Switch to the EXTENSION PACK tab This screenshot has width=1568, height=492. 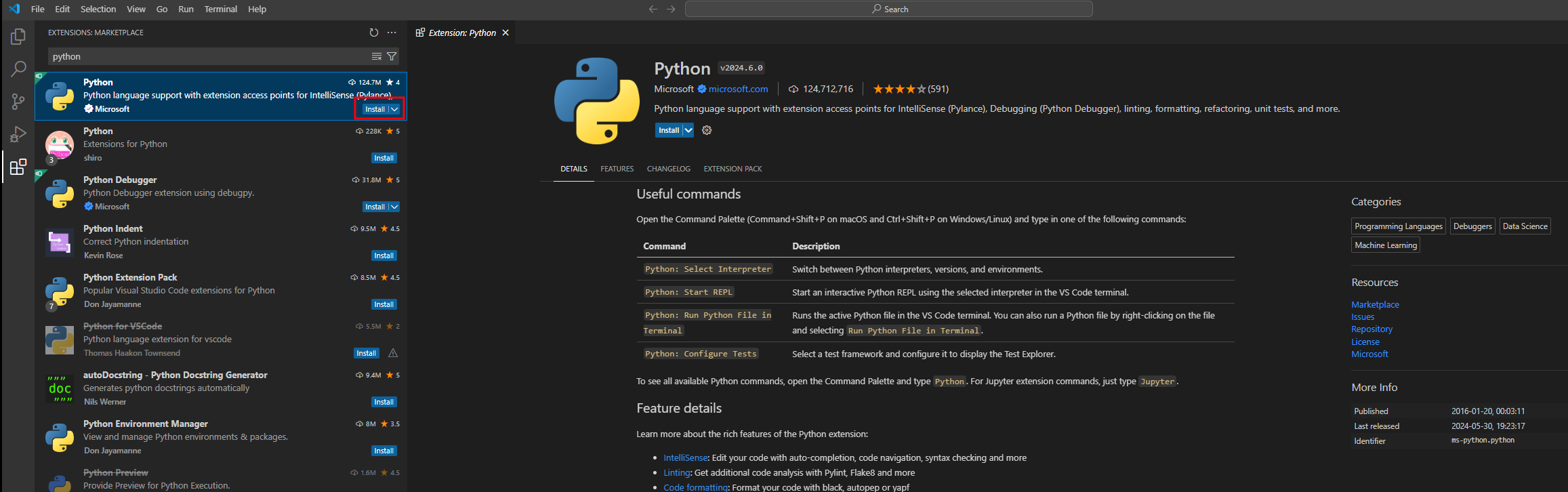tap(733, 169)
